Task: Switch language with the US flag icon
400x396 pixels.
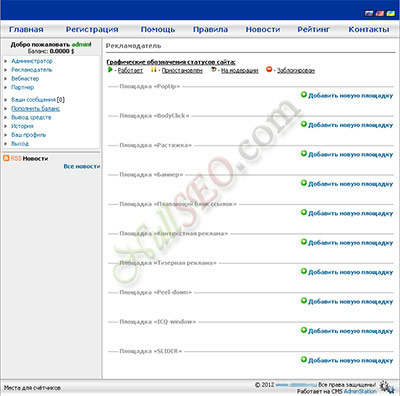Action: 380,13
